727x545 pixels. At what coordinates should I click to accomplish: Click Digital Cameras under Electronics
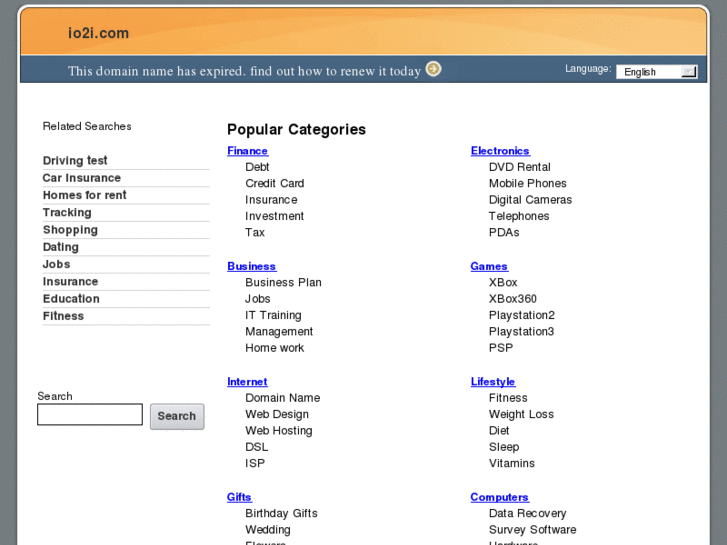[x=530, y=199]
